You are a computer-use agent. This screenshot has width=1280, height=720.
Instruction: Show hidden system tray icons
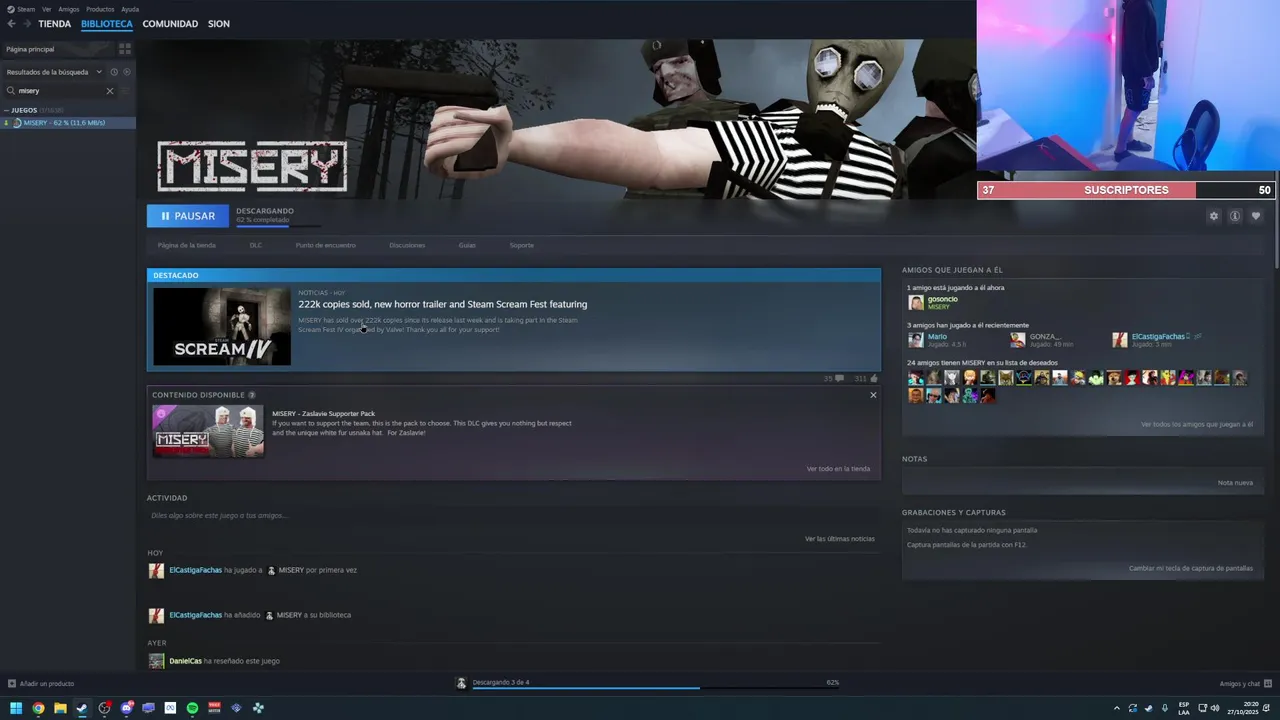click(x=1117, y=708)
